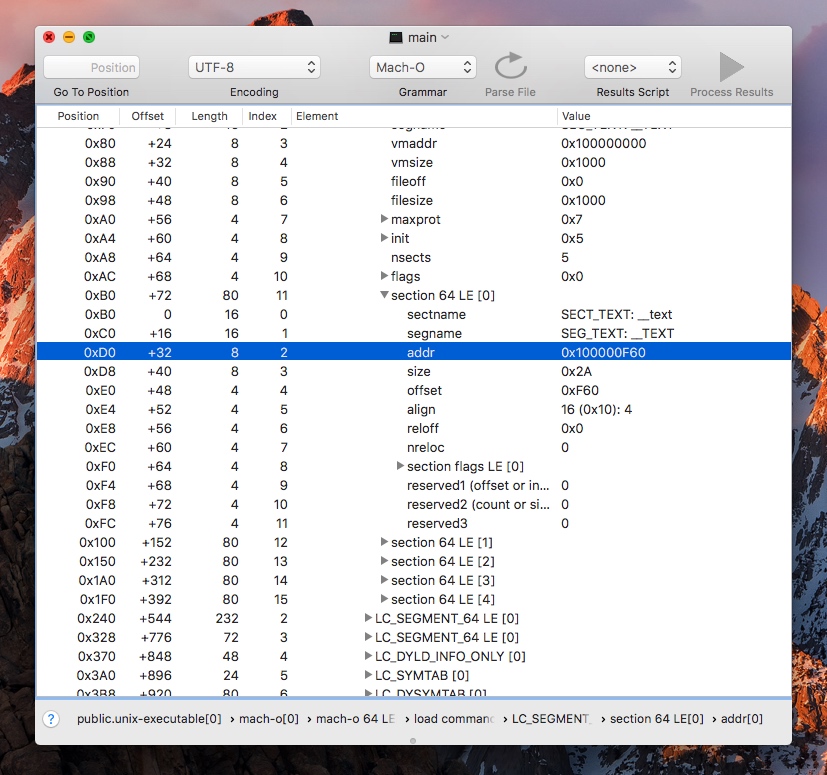Open the Results Script none dropdown
This screenshot has width=827, height=775.
[x=632, y=68]
